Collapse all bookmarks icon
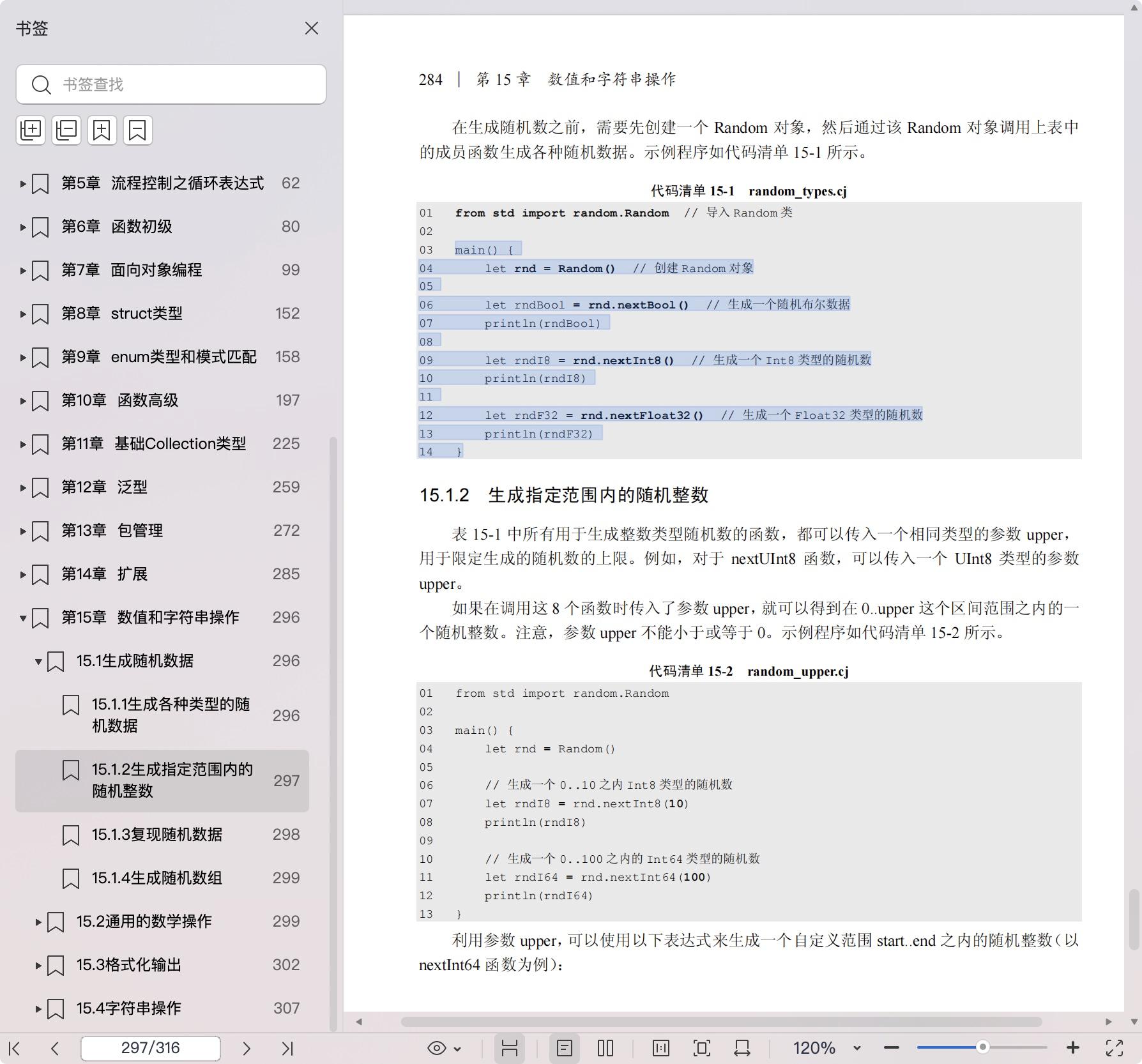Viewport: 1142px width, 1064px height. coord(66,130)
